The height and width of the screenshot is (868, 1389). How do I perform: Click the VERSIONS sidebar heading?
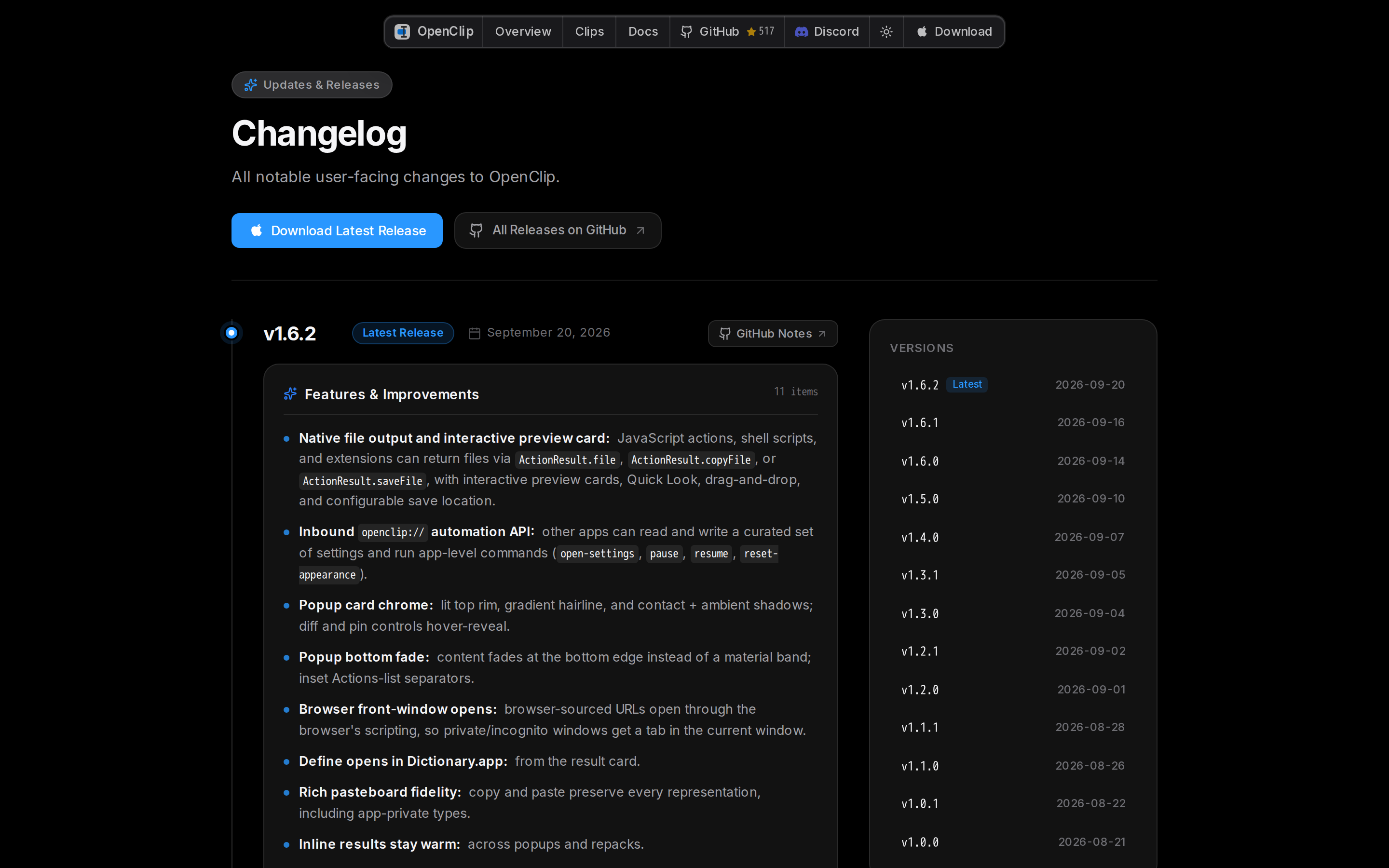(x=922, y=348)
